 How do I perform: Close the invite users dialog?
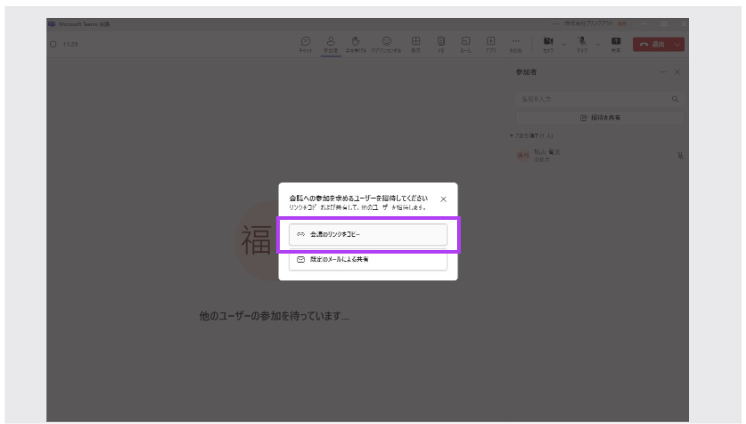(x=443, y=199)
